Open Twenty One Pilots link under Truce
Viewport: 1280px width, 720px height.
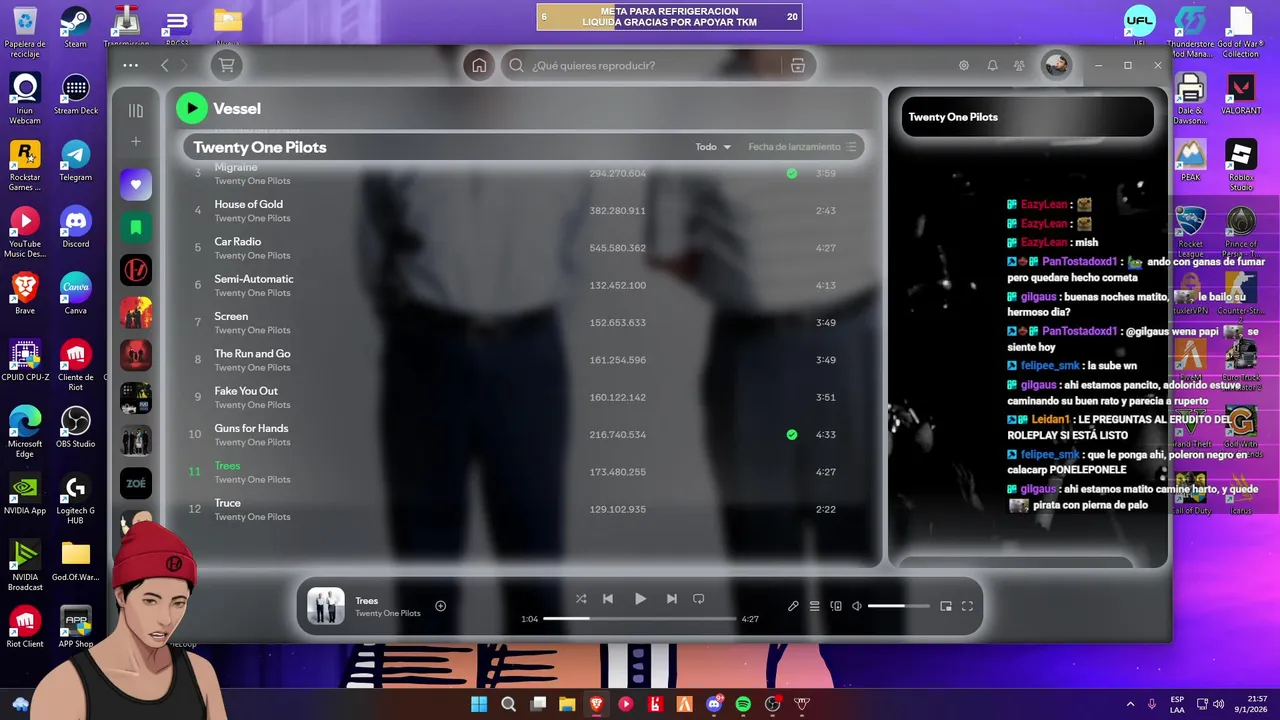coord(252,517)
